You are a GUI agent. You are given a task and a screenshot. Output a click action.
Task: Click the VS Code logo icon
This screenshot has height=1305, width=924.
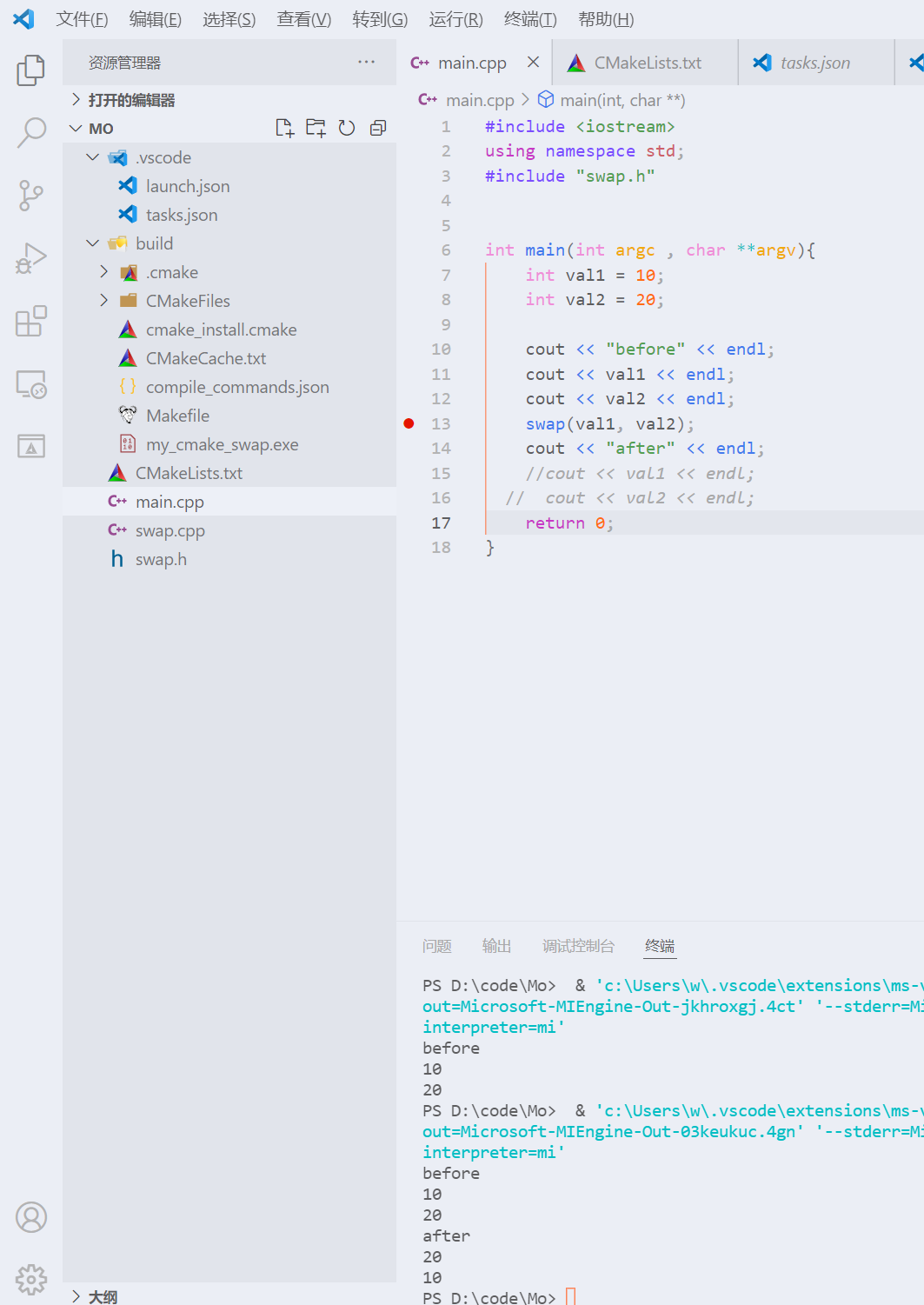pyautogui.click(x=23, y=19)
